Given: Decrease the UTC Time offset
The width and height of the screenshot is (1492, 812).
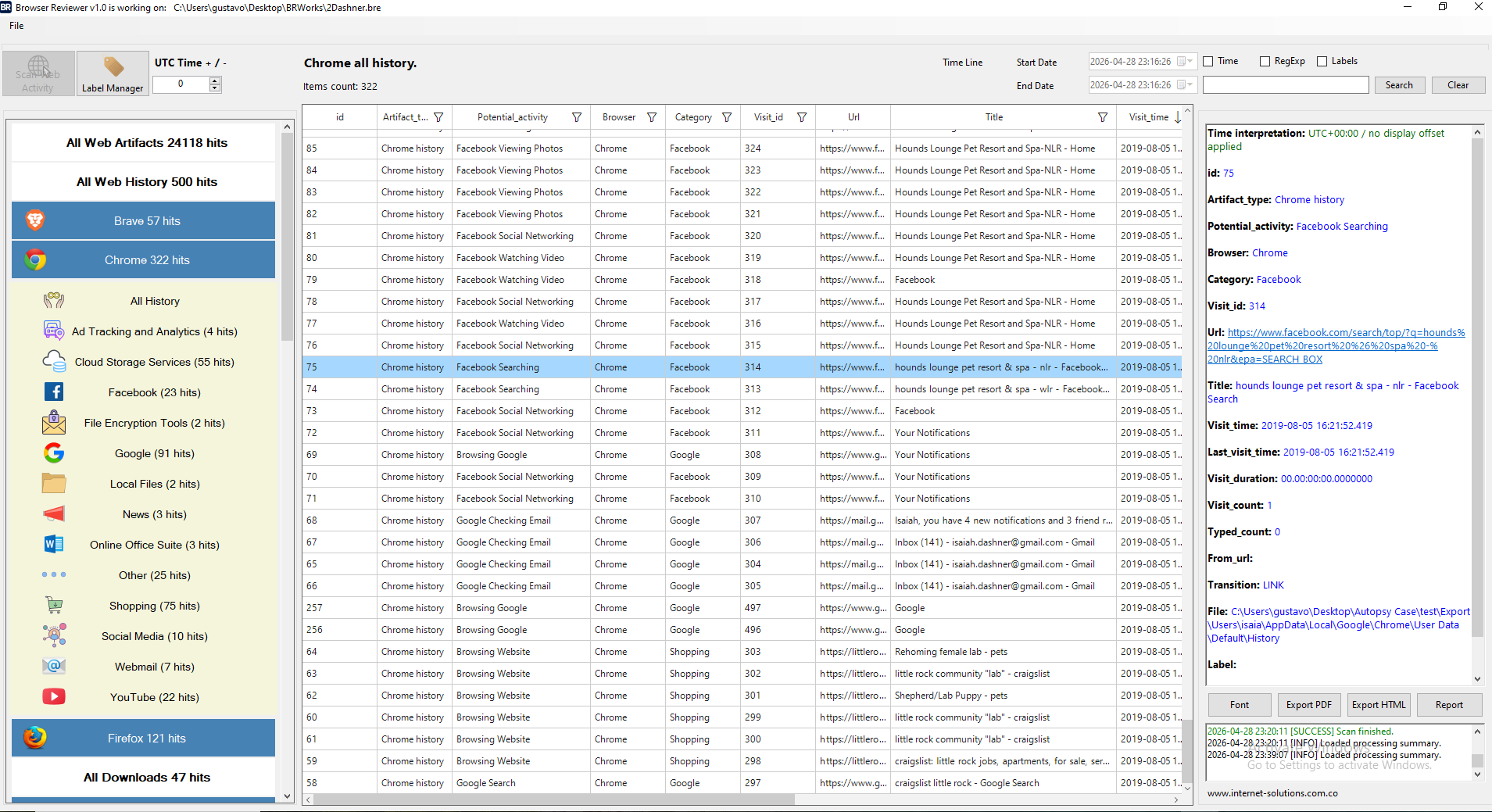Looking at the screenshot, I should click(x=215, y=88).
